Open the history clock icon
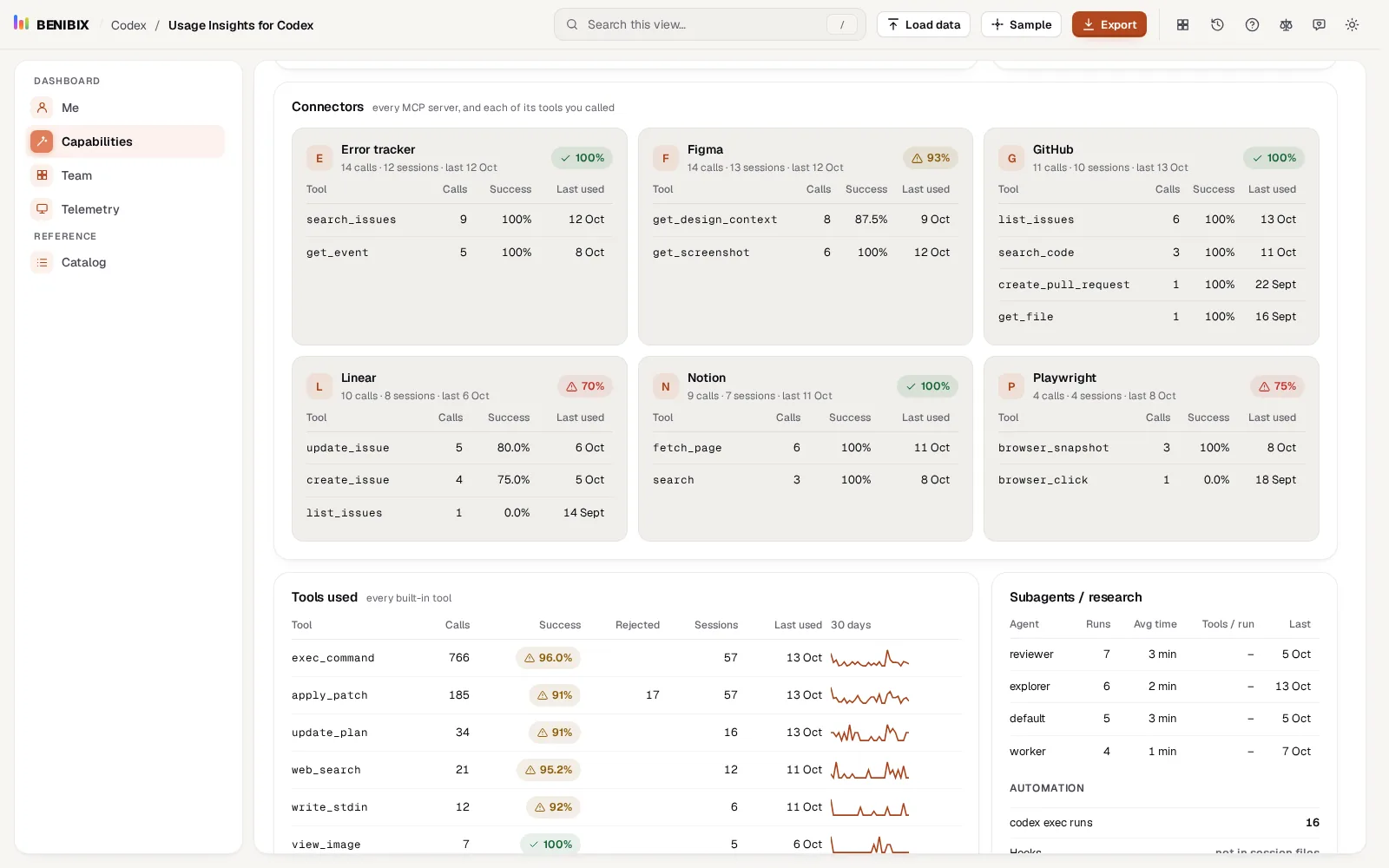This screenshot has width=1389, height=868. [x=1217, y=25]
